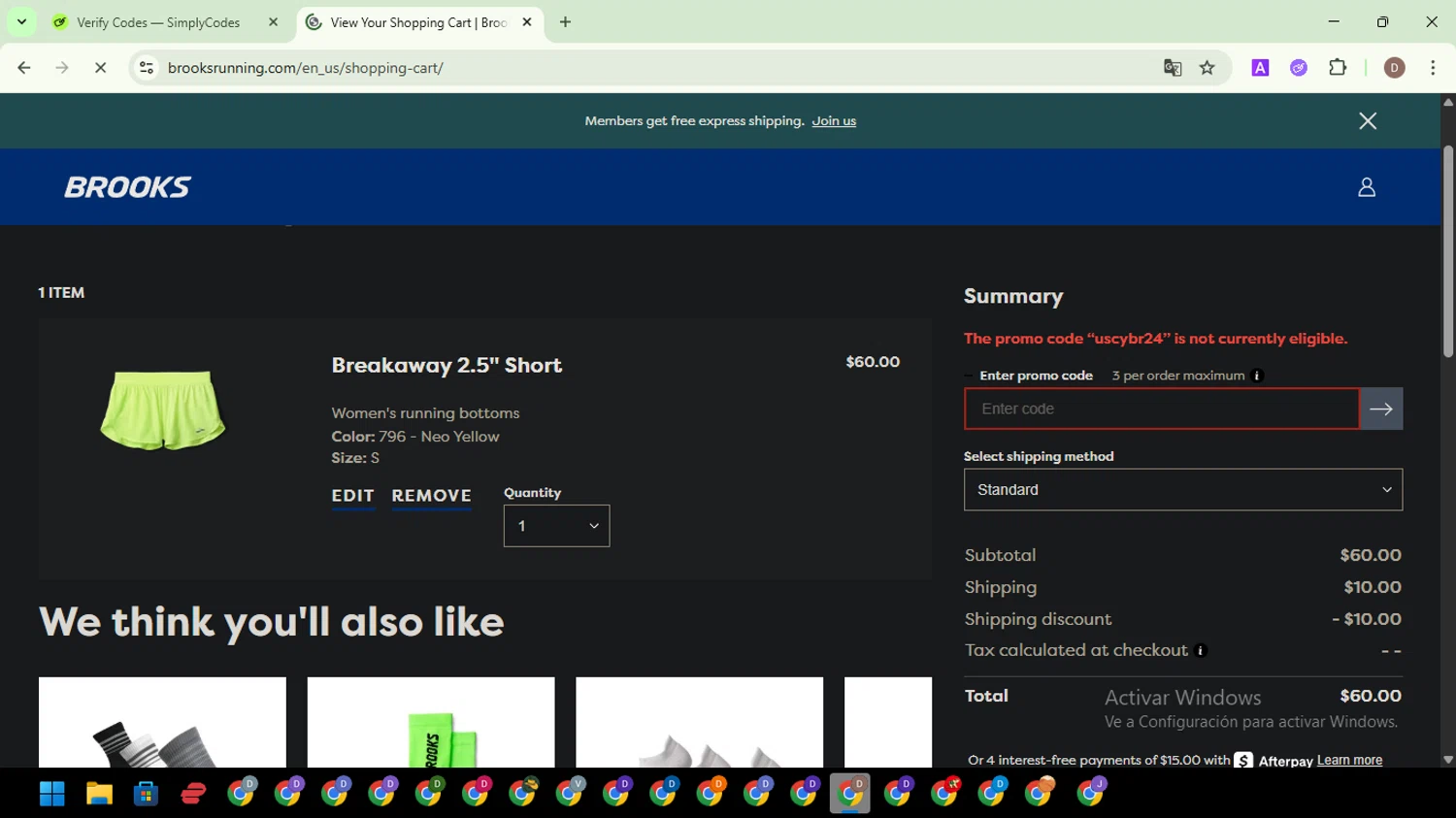The height and width of the screenshot is (818, 1456).
Task: Open Microsoft Store from the taskbar
Action: tap(146, 794)
